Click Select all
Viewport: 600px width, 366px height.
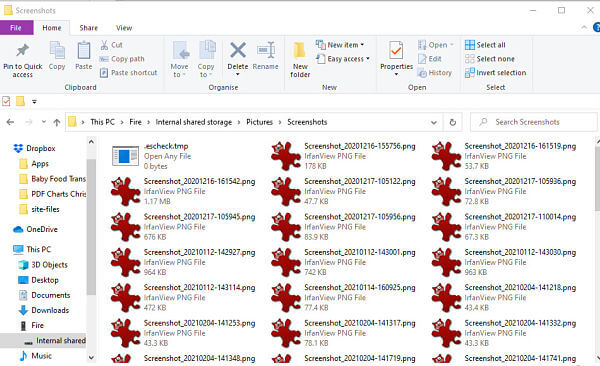point(485,45)
